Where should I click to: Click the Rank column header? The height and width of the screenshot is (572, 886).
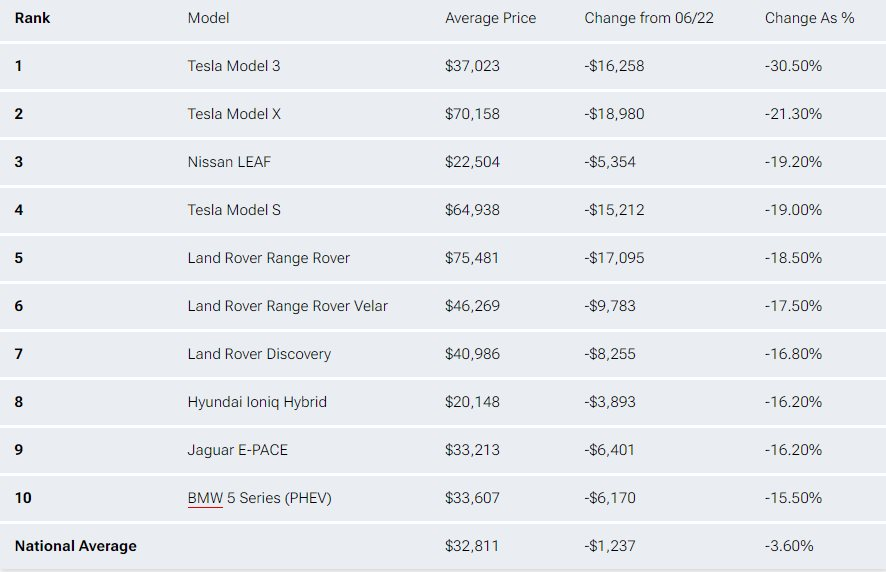click(x=32, y=18)
